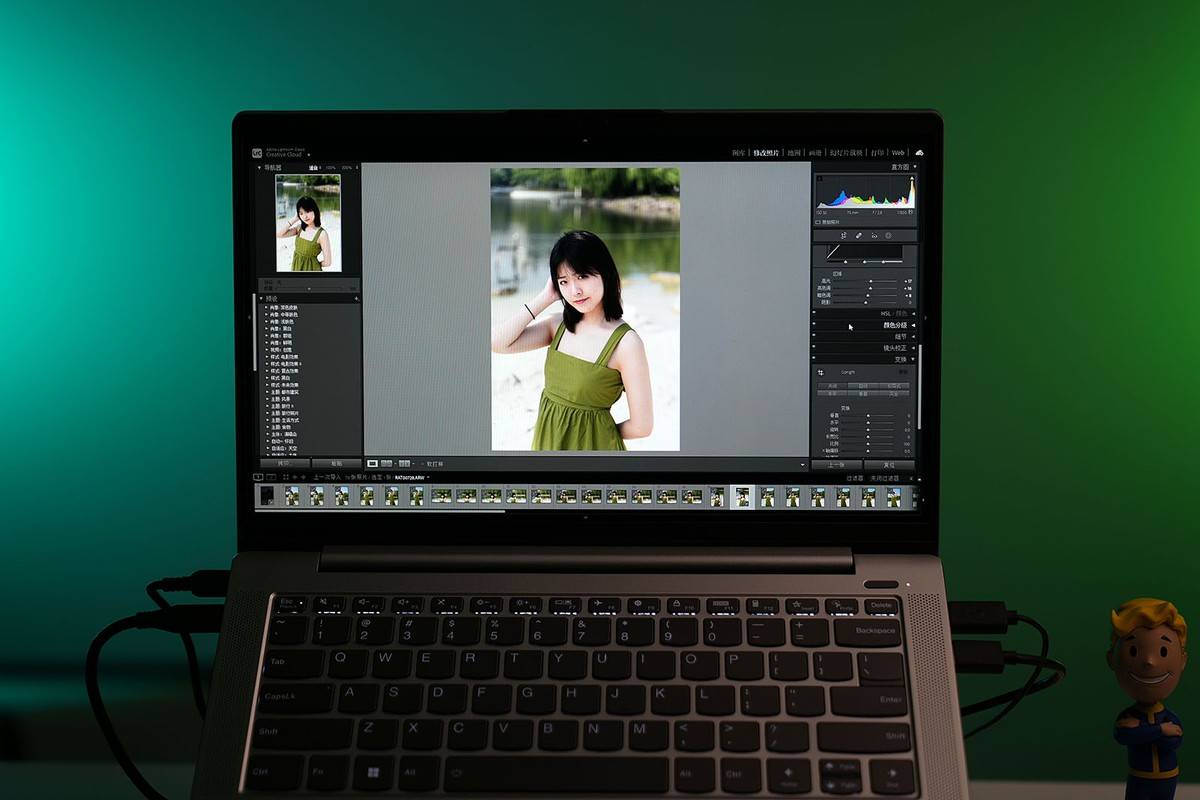This screenshot has height=800, width=1200.
Task: Click the 粘贴 (Paste) button
Action: [x=336, y=463]
